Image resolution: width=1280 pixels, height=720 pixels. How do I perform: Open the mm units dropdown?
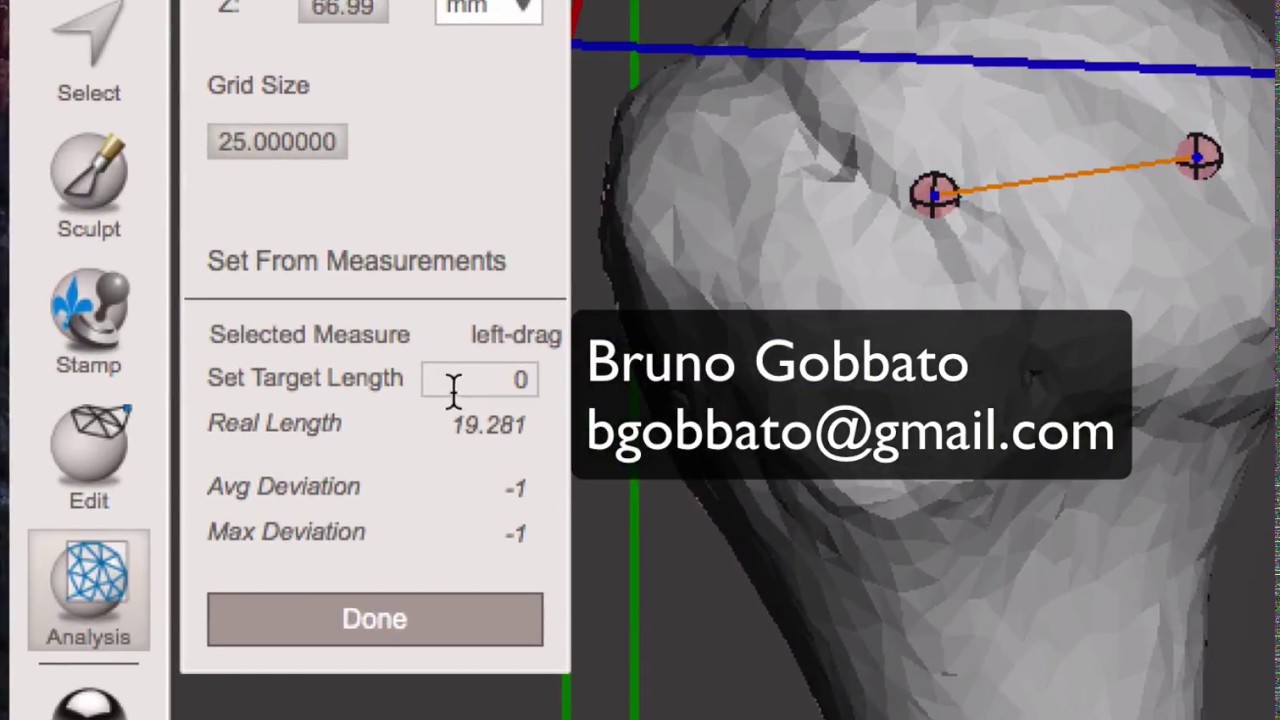coord(489,10)
